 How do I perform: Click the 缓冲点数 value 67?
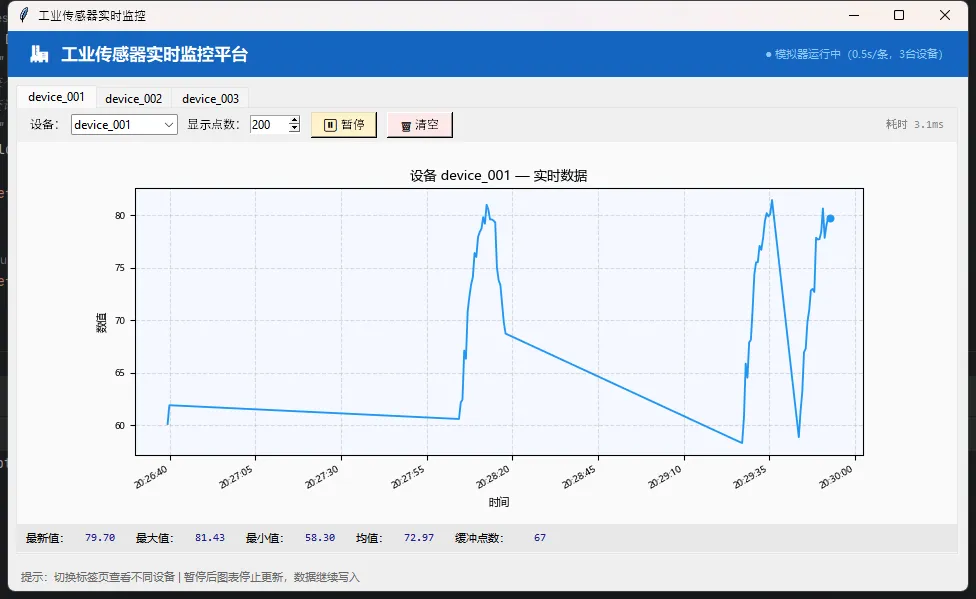(x=540, y=538)
